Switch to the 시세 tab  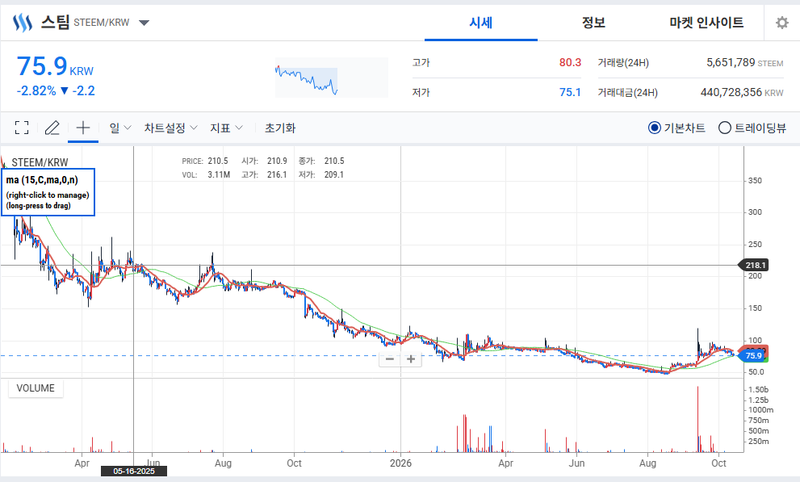[x=481, y=22]
